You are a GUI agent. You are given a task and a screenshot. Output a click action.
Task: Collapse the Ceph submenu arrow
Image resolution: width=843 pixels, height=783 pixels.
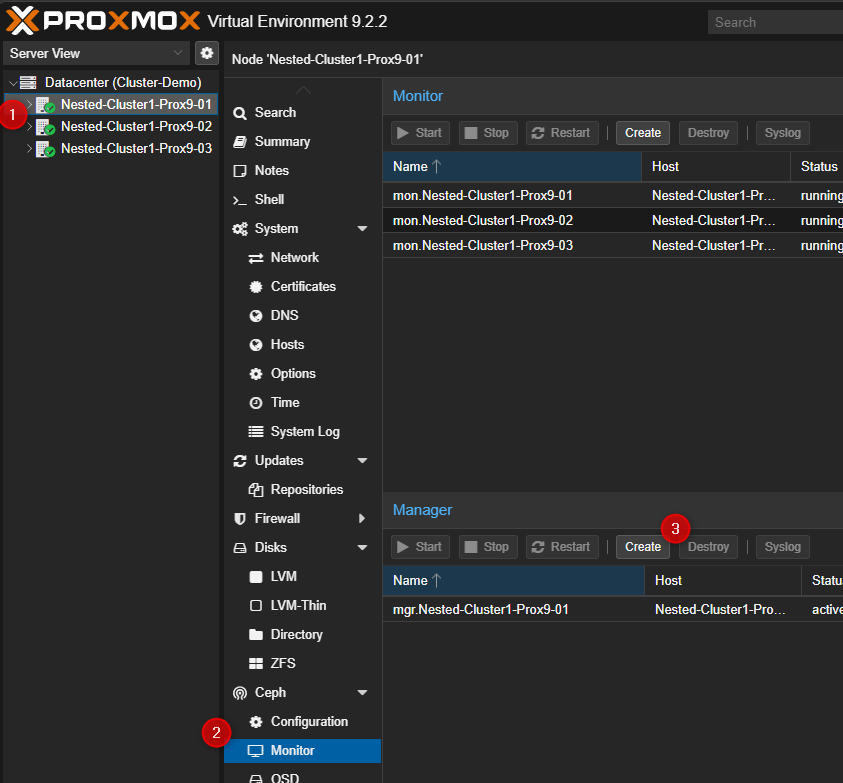pyautogui.click(x=362, y=693)
